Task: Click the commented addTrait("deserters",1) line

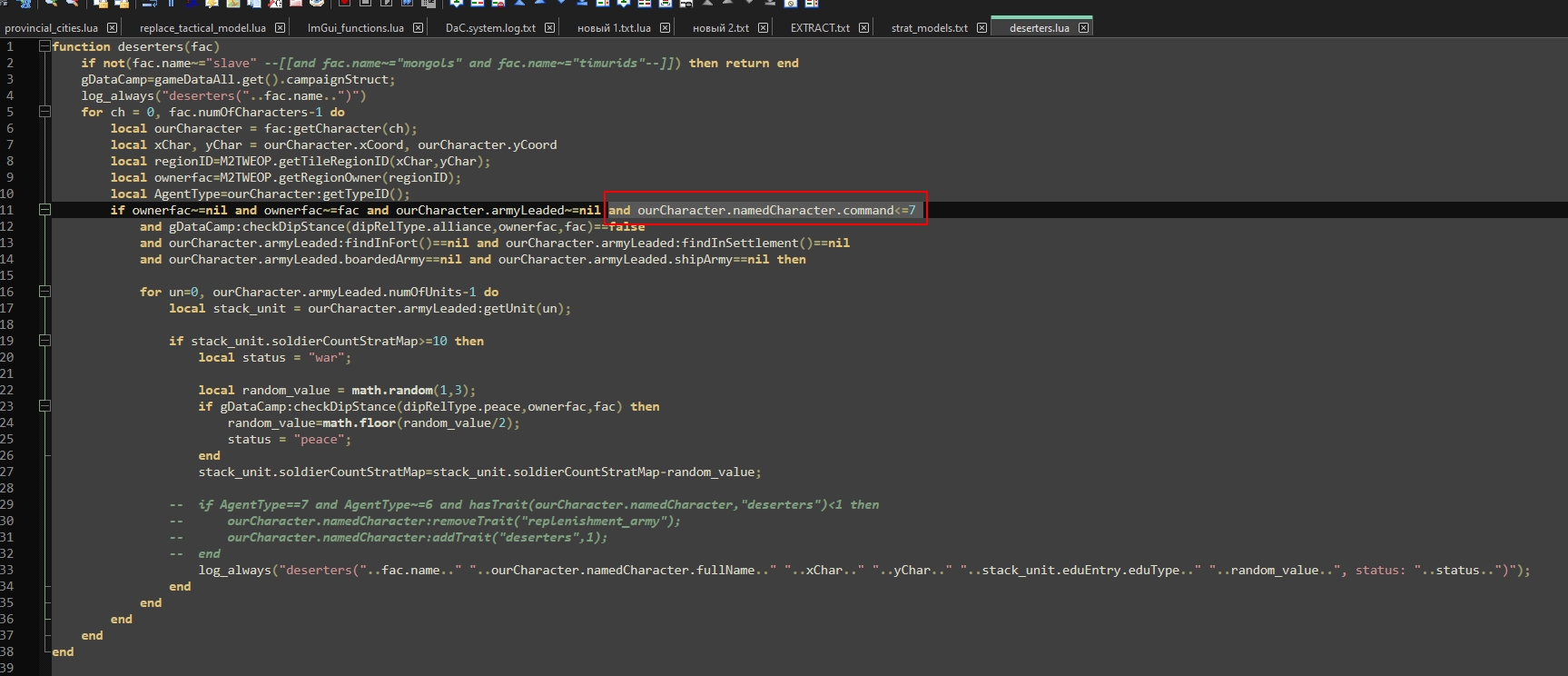Action: point(389,537)
